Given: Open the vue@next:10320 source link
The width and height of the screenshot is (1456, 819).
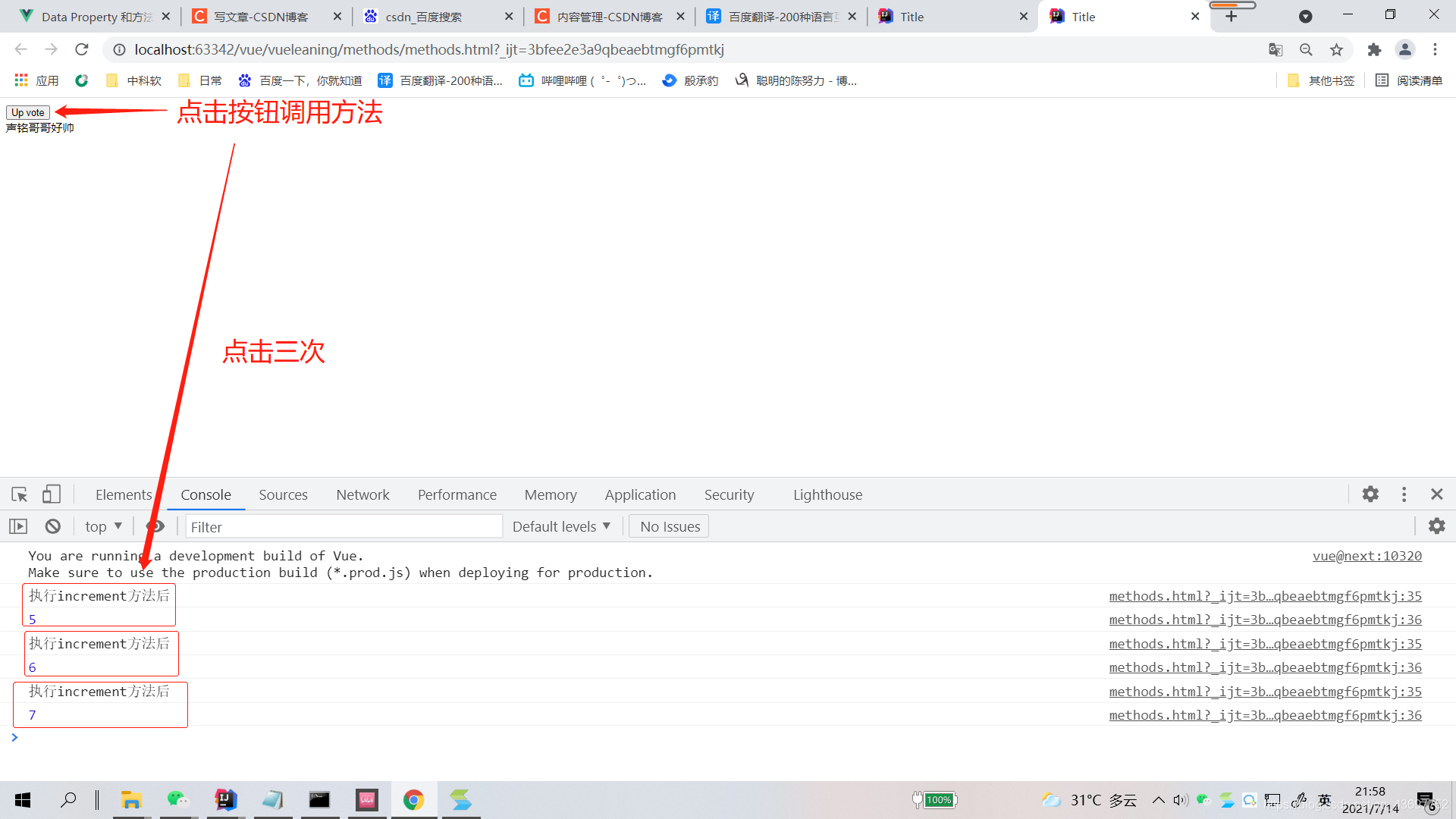Looking at the screenshot, I should click(1367, 556).
